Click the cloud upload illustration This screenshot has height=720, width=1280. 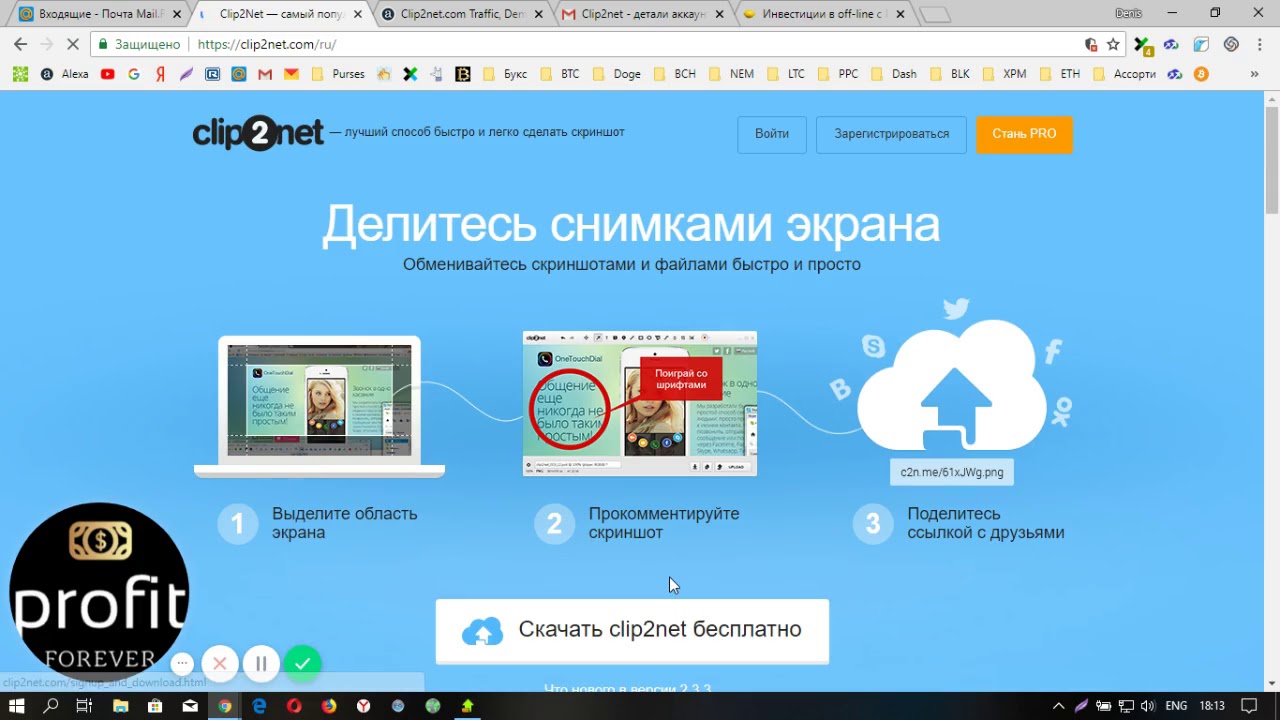[953, 386]
